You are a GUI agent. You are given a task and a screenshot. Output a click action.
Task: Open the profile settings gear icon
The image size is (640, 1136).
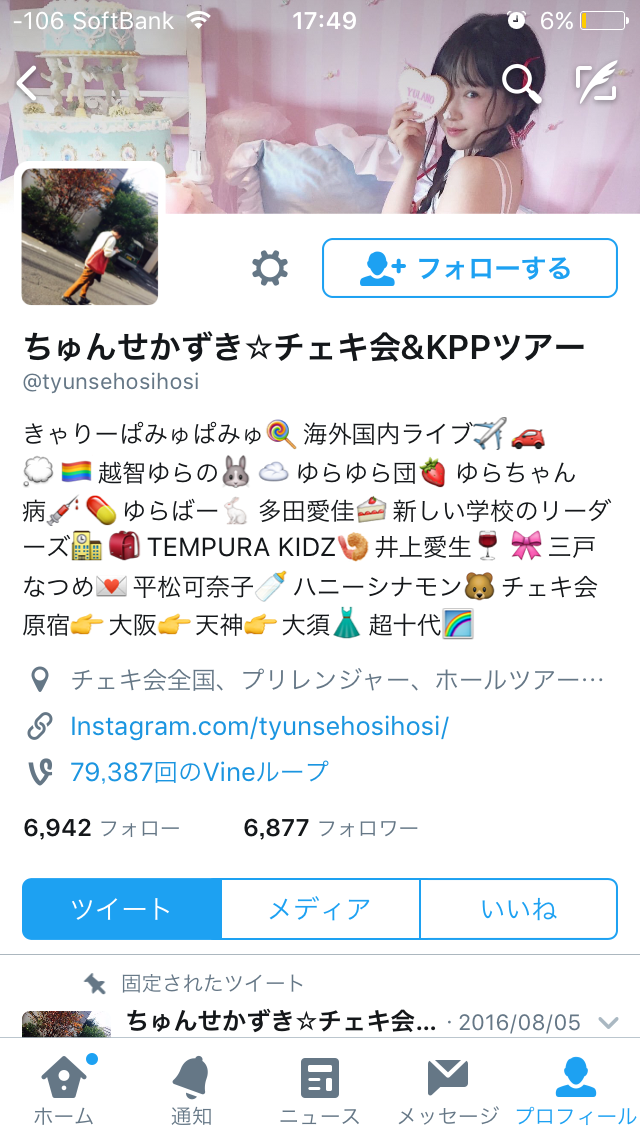click(270, 268)
